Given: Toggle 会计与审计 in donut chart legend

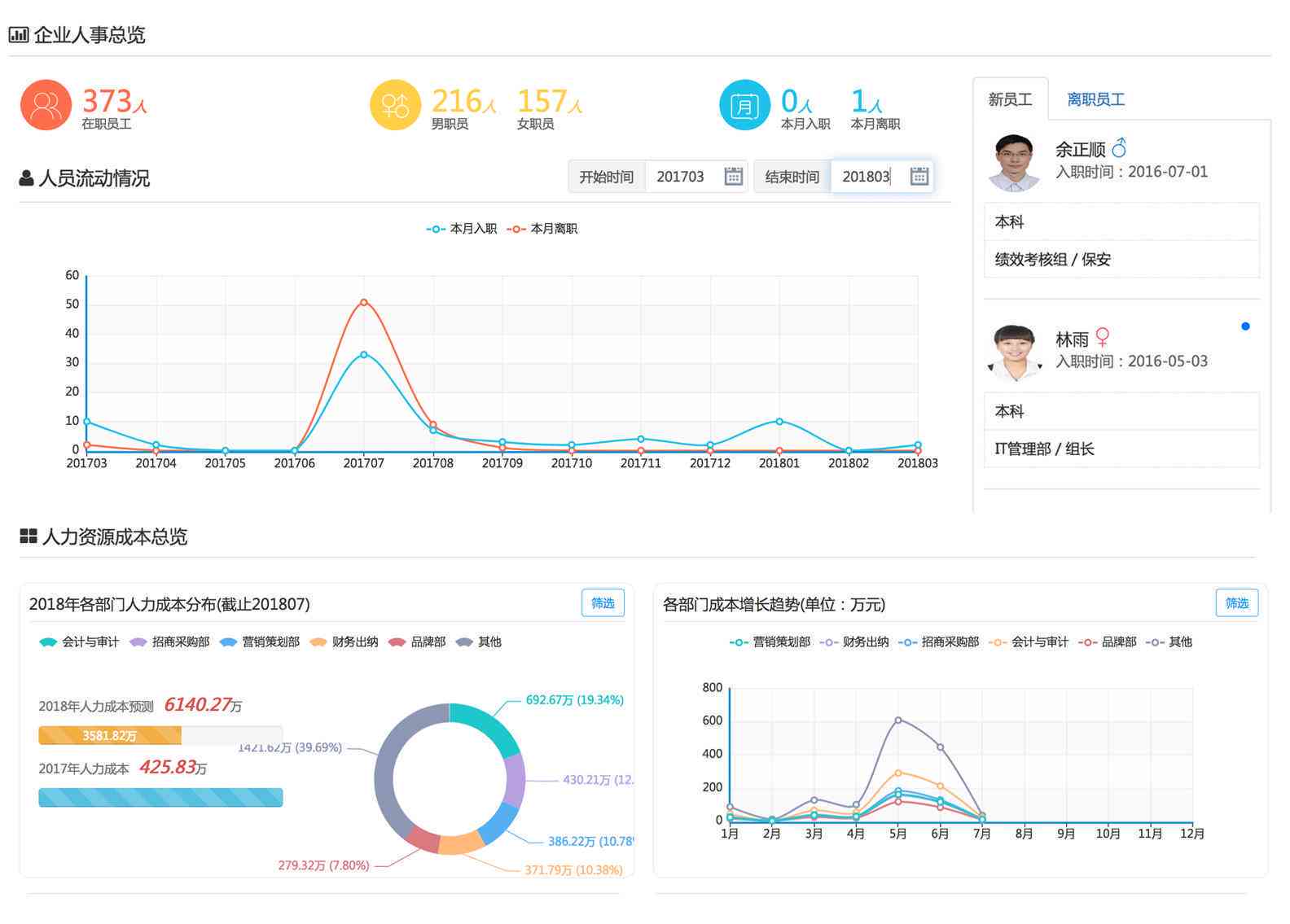Looking at the screenshot, I should point(79,642).
